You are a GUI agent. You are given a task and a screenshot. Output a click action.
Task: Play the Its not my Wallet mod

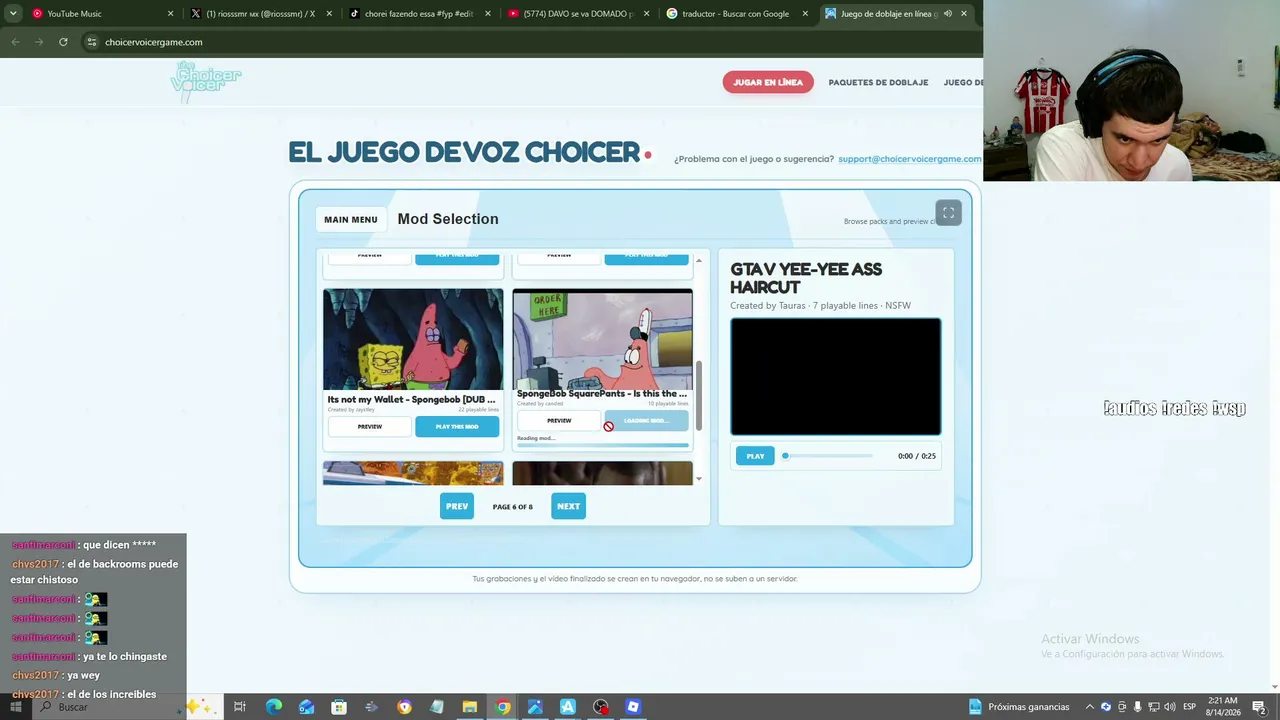click(x=457, y=427)
